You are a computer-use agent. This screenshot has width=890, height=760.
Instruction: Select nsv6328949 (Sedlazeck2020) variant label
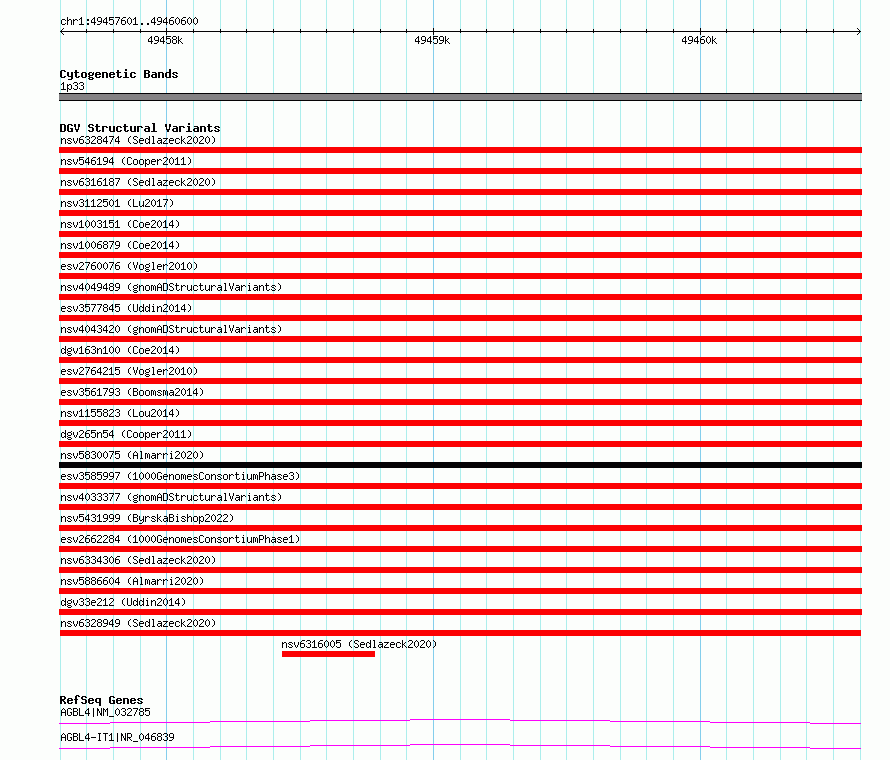tap(138, 623)
